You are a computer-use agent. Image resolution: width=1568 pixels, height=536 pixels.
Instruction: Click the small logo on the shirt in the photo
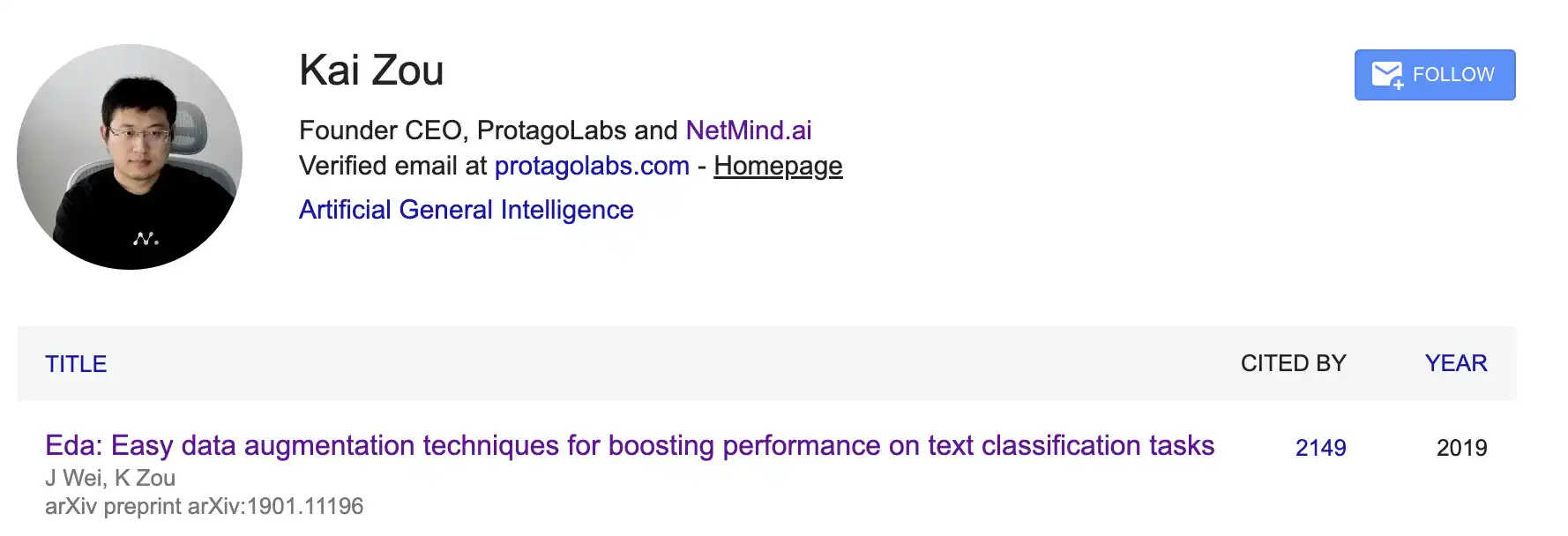(146, 238)
